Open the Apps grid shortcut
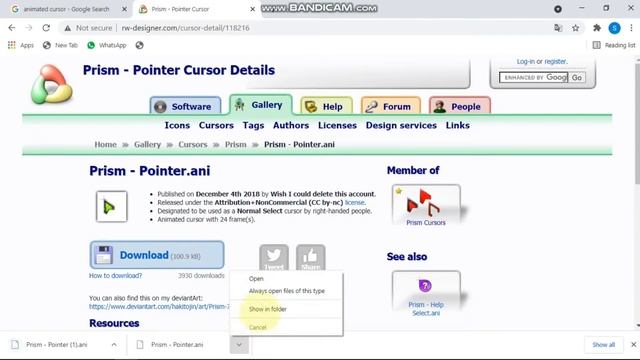 21,45
